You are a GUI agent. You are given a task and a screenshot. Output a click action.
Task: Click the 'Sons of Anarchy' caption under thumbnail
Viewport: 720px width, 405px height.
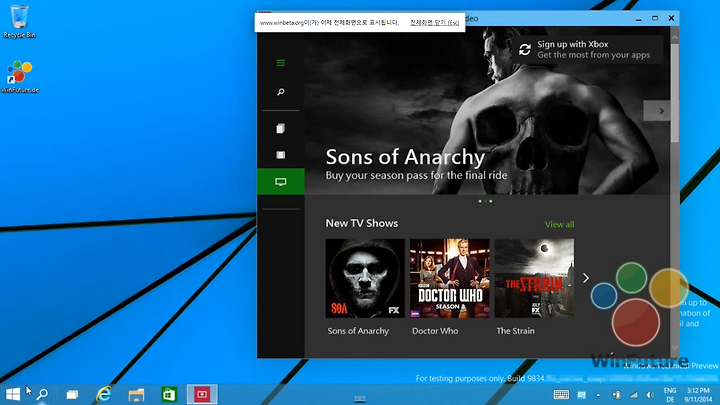[358, 331]
